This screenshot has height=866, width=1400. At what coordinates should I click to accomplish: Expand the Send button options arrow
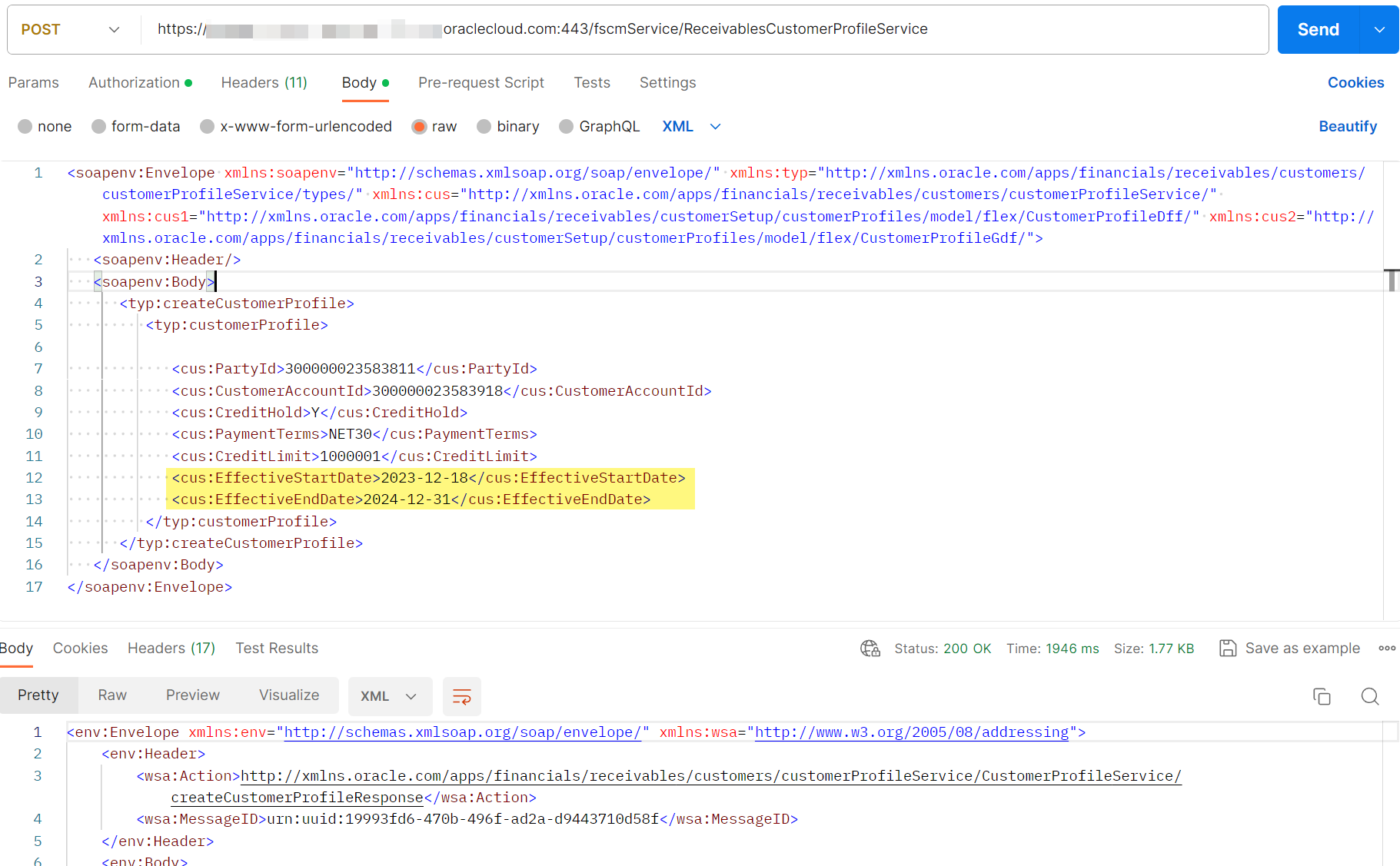1380,30
